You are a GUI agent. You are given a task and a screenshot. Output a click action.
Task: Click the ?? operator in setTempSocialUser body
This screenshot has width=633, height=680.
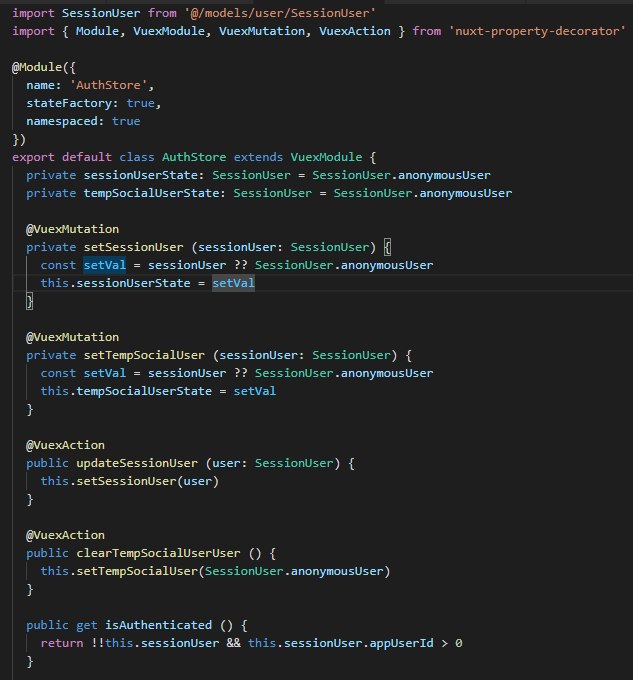click(x=240, y=373)
